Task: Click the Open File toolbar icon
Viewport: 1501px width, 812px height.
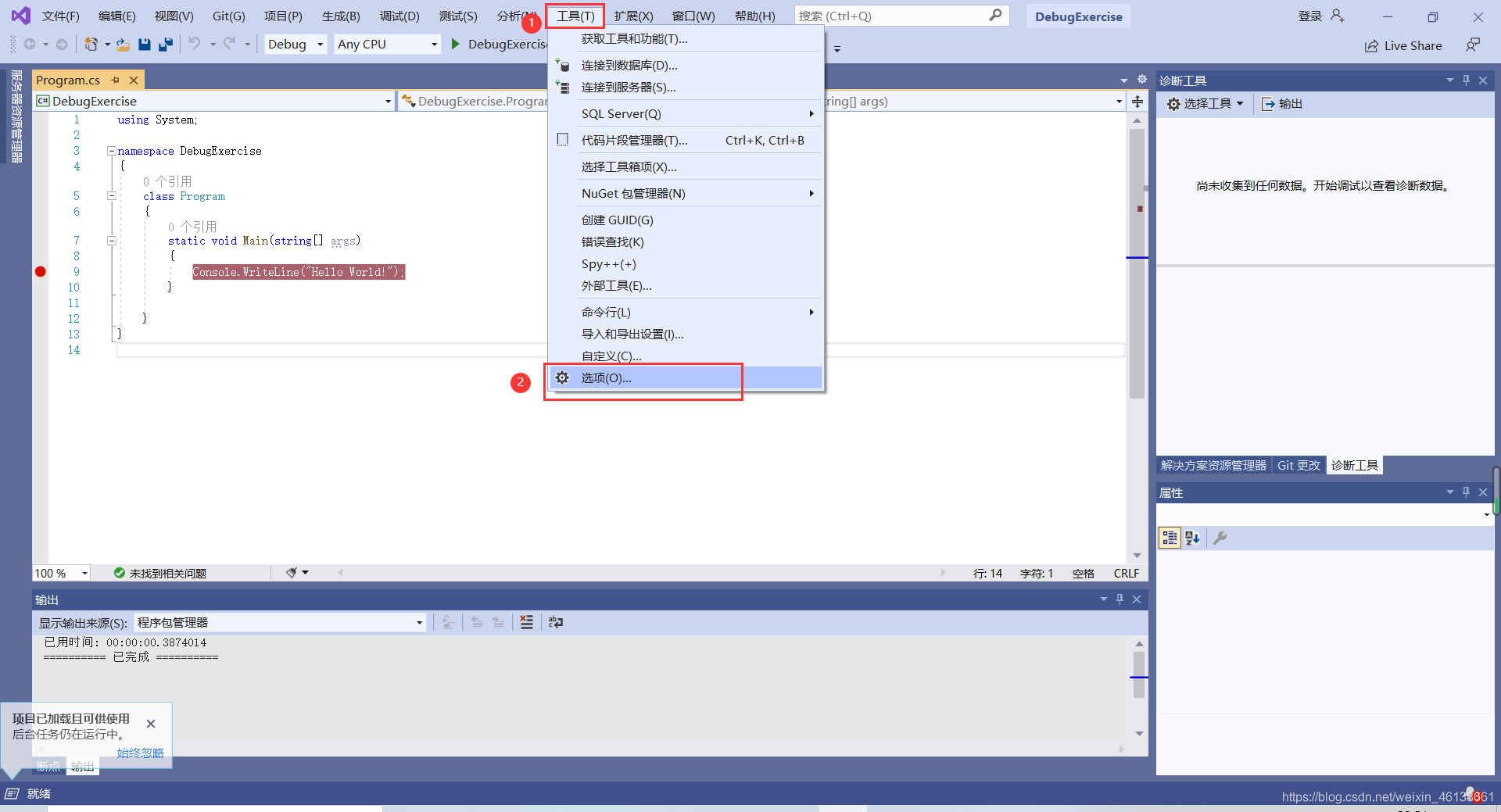Action: click(123, 45)
